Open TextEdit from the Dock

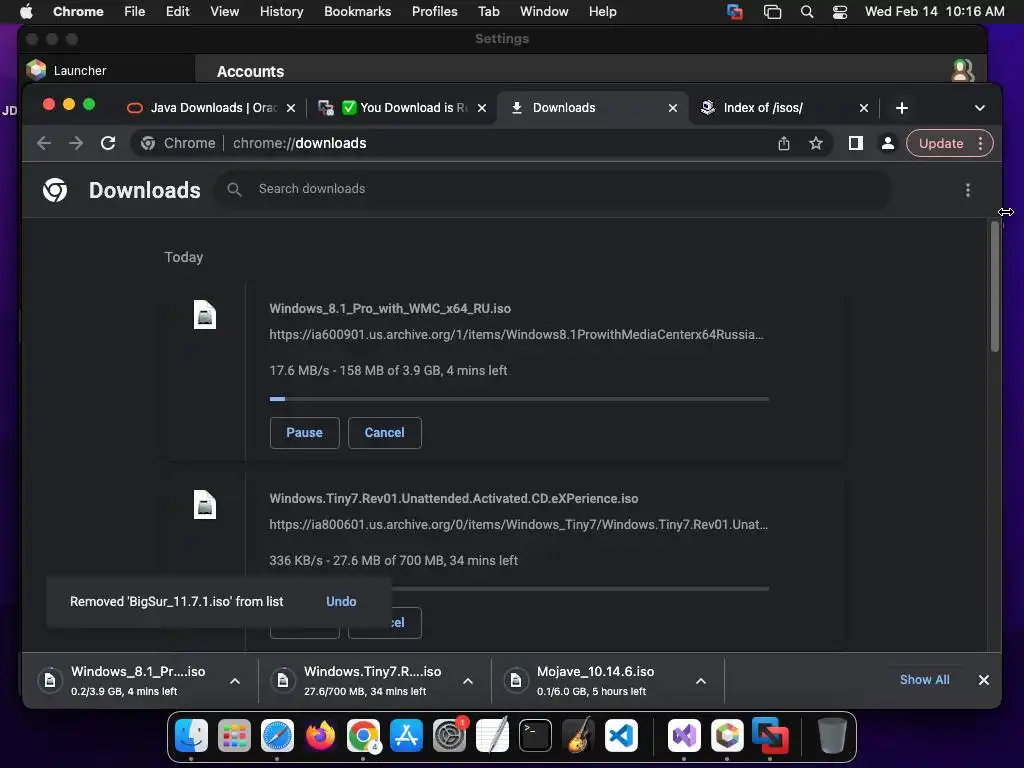coord(492,736)
